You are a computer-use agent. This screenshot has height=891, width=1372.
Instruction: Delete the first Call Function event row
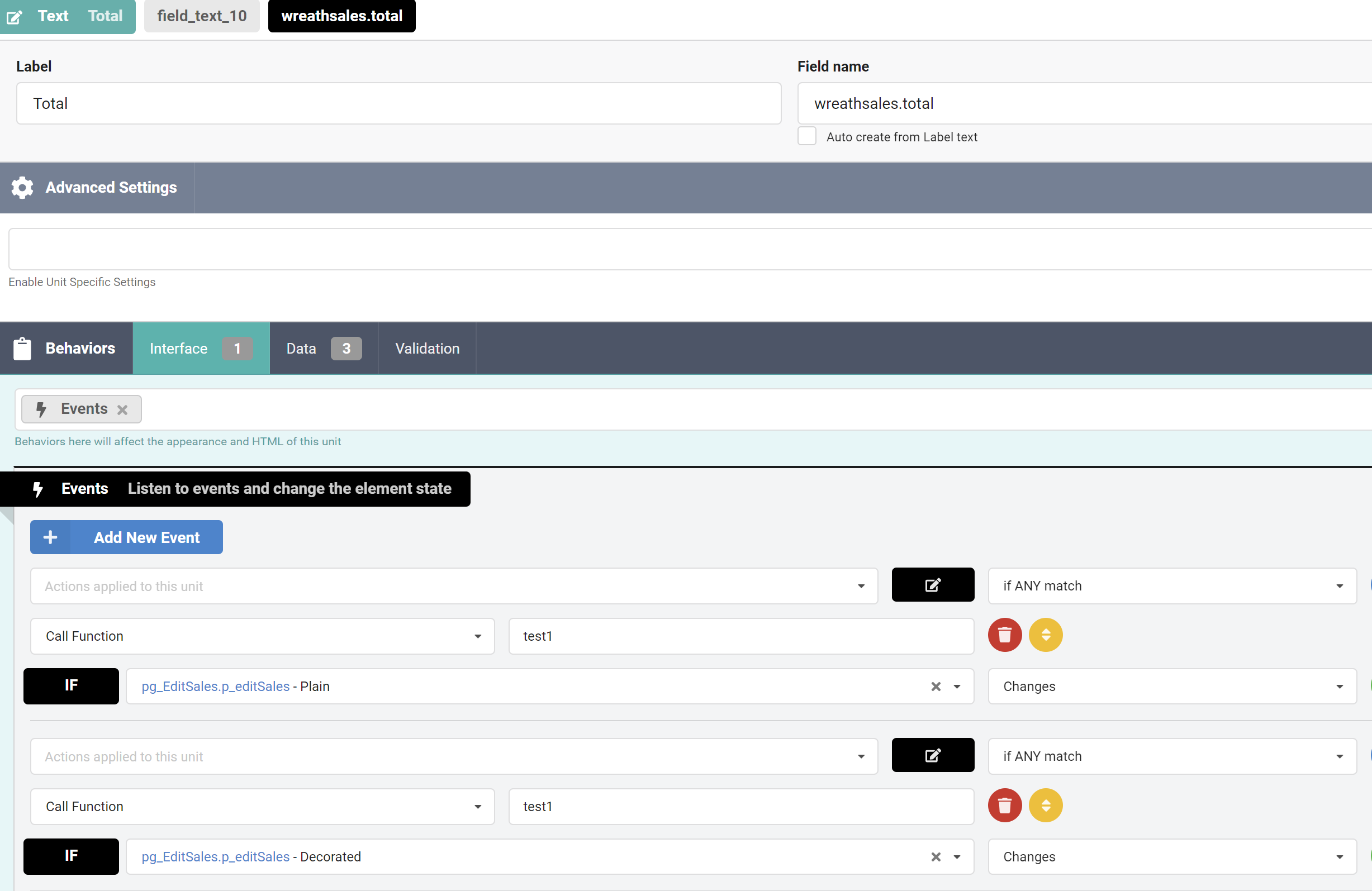1004,635
